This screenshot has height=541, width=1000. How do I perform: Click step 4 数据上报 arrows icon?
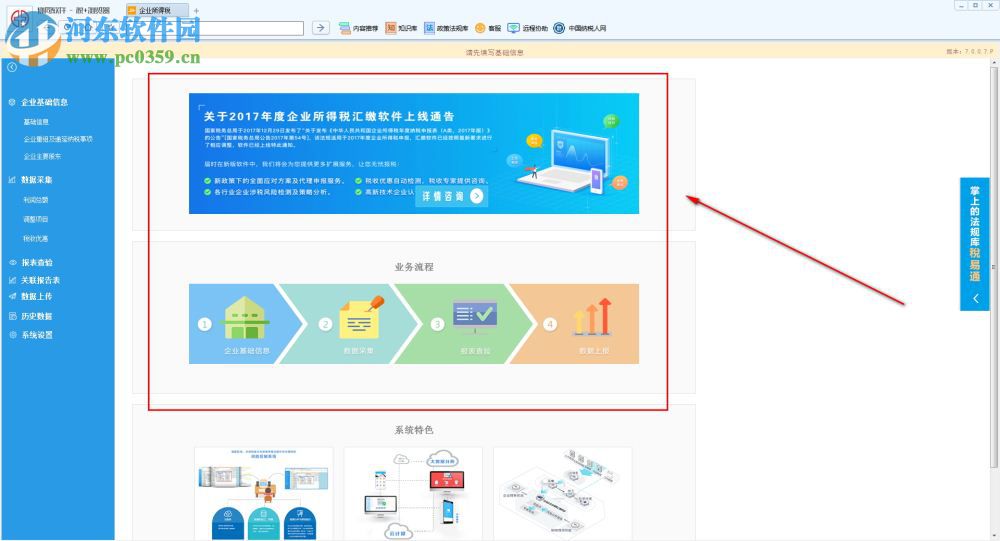pos(593,317)
